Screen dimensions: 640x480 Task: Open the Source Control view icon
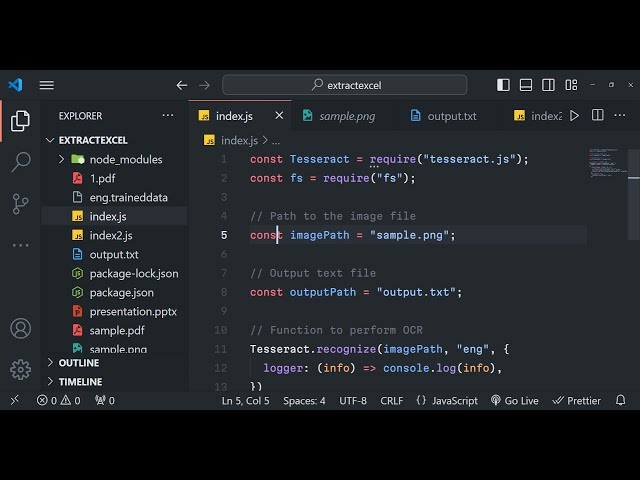[x=20, y=204]
